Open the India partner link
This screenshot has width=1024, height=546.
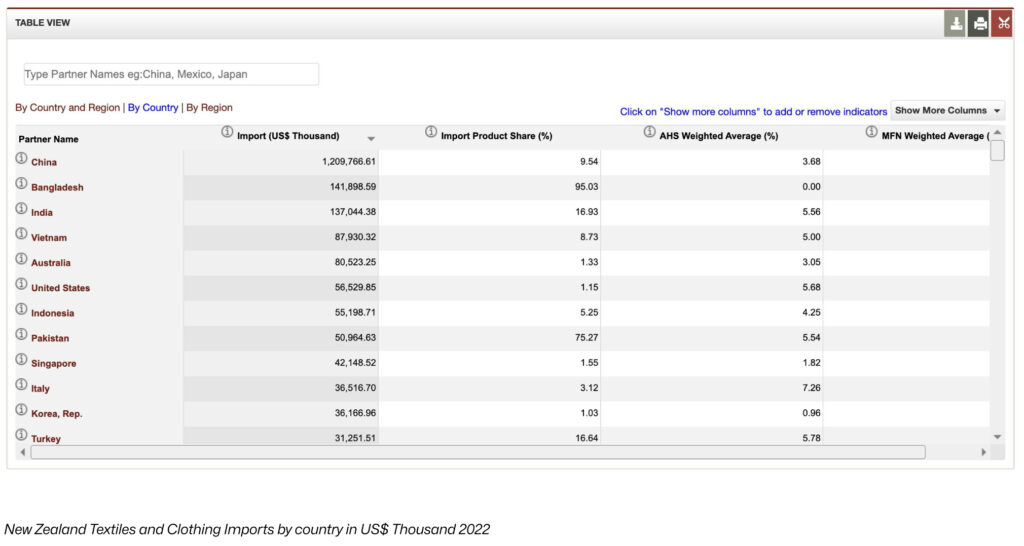coord(42,213)
